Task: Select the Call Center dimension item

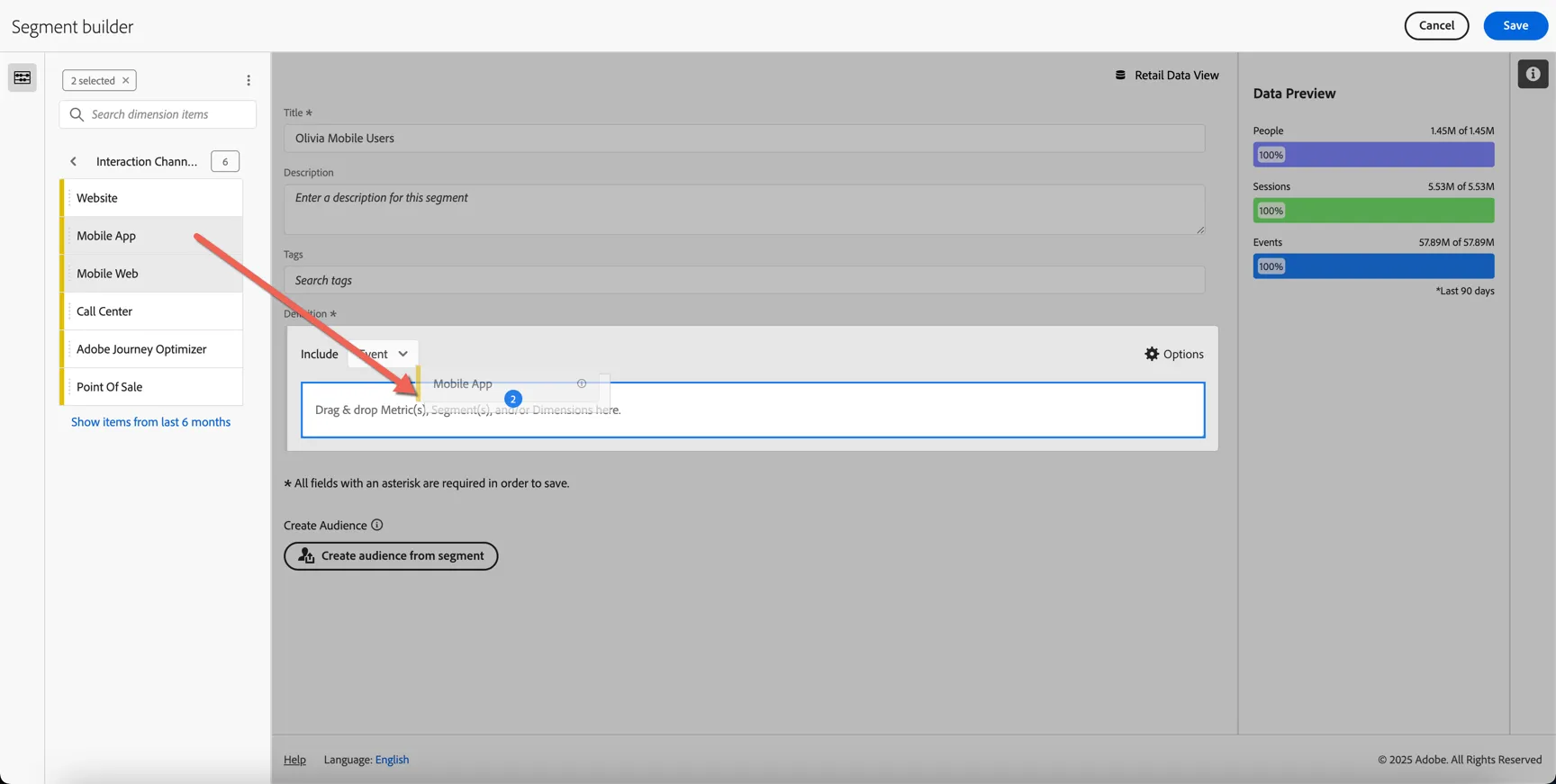Action: pos(151,311)
